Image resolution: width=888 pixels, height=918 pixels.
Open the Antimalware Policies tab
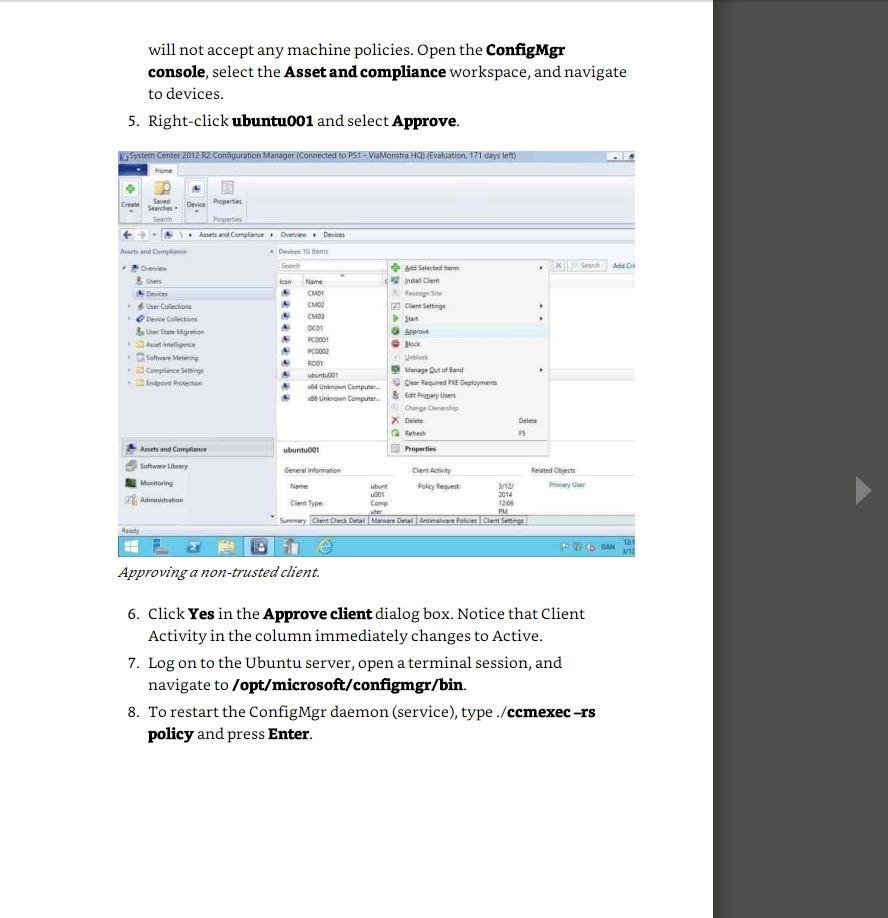point(448,520)
